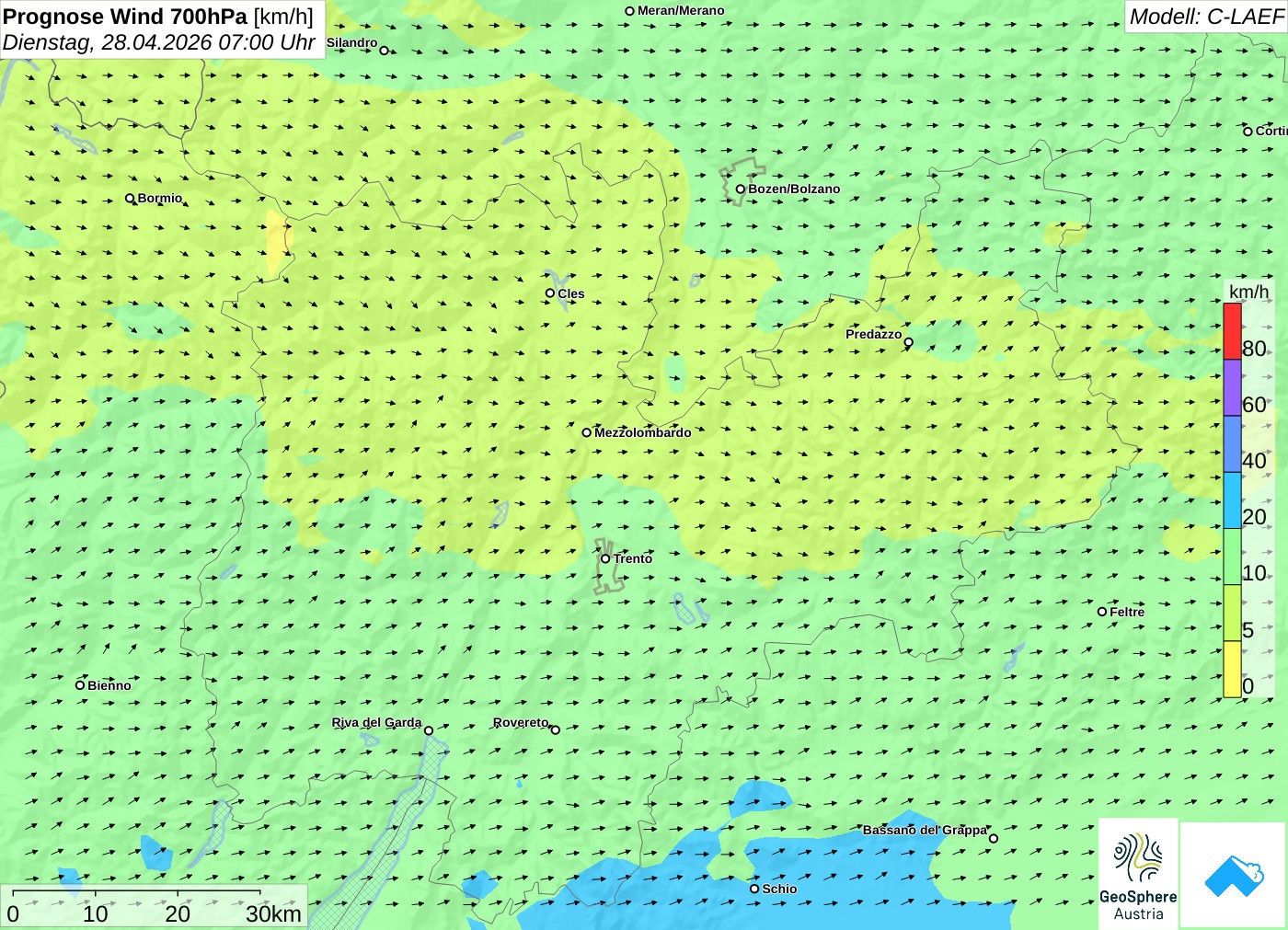Select the Rovereto location marker

point(555,729)
